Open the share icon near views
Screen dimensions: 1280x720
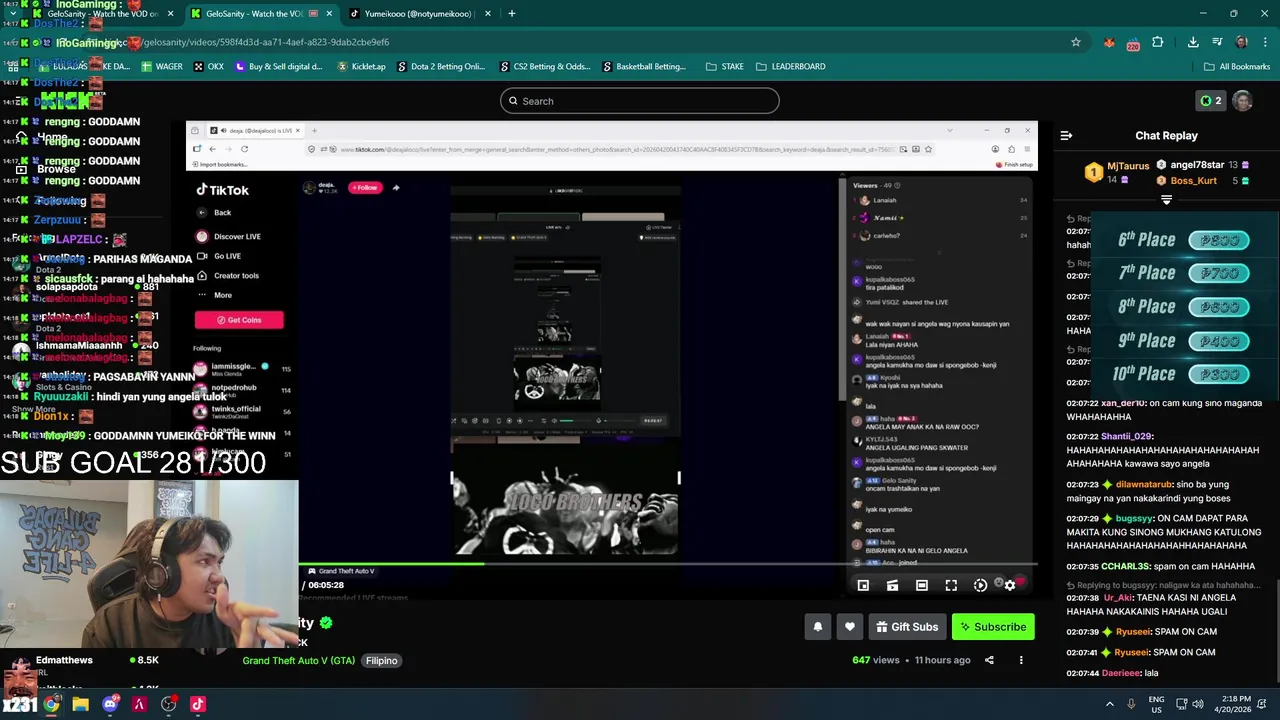click(989, 660)
